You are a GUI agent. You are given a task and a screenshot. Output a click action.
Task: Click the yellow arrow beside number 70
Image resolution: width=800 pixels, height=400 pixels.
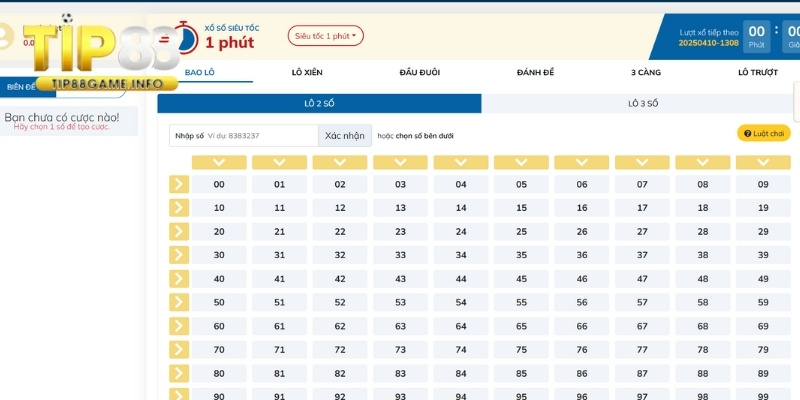pyautogui.click(x=179, y=349)
